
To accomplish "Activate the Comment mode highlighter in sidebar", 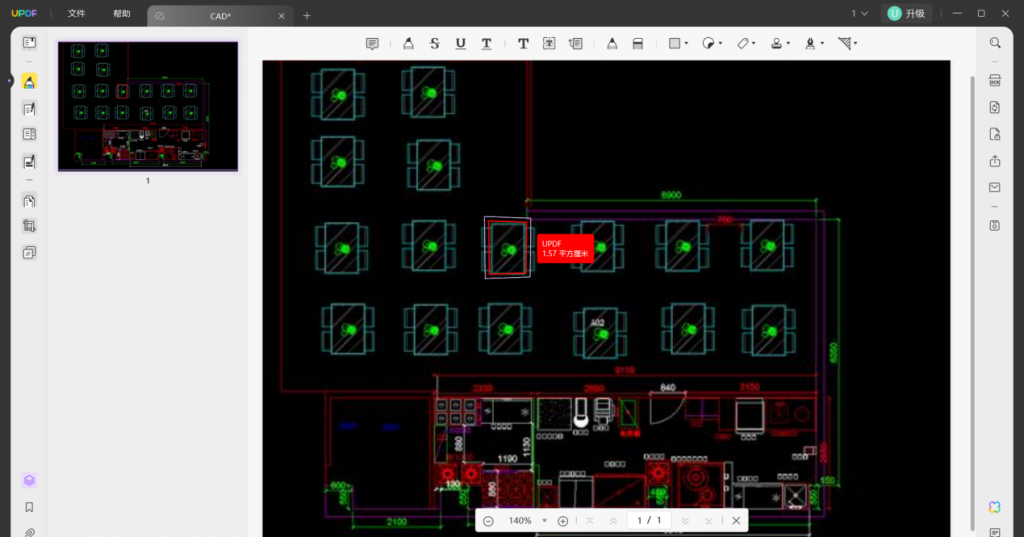I will pyautogui.click(x=29, y=82).
